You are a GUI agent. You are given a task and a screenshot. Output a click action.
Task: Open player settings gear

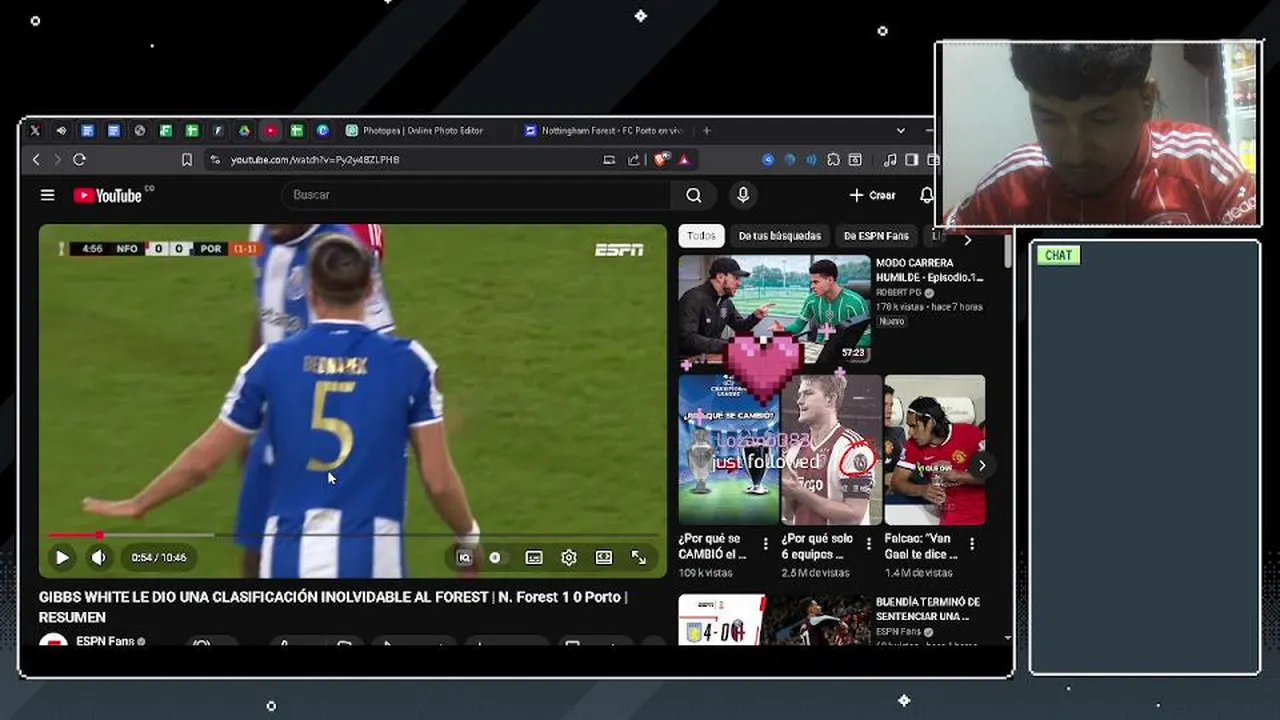pyautogui.click(x=569, y=558)
